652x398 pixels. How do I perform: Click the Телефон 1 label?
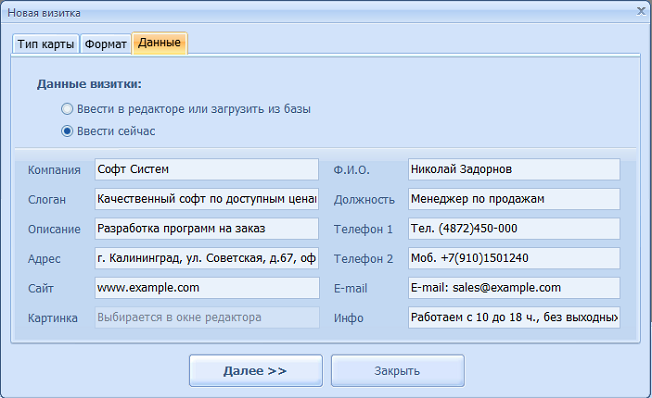(x=363, y=229)
